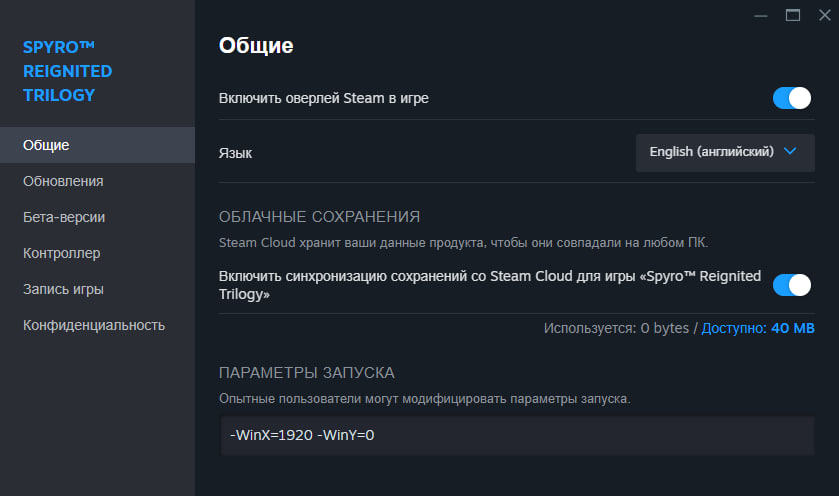Click the Общие page heading
The height and width of the screenshot is (496, 839).
pos(256,45)
